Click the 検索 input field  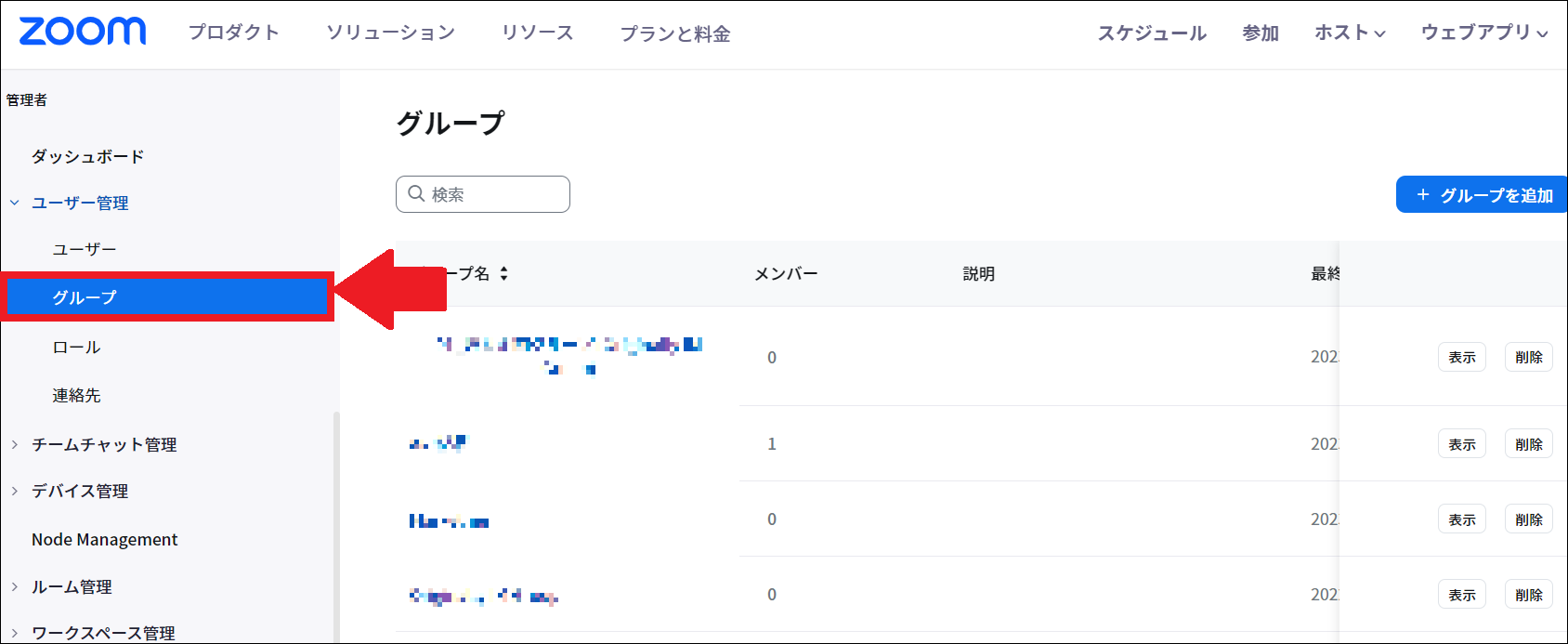483,194
